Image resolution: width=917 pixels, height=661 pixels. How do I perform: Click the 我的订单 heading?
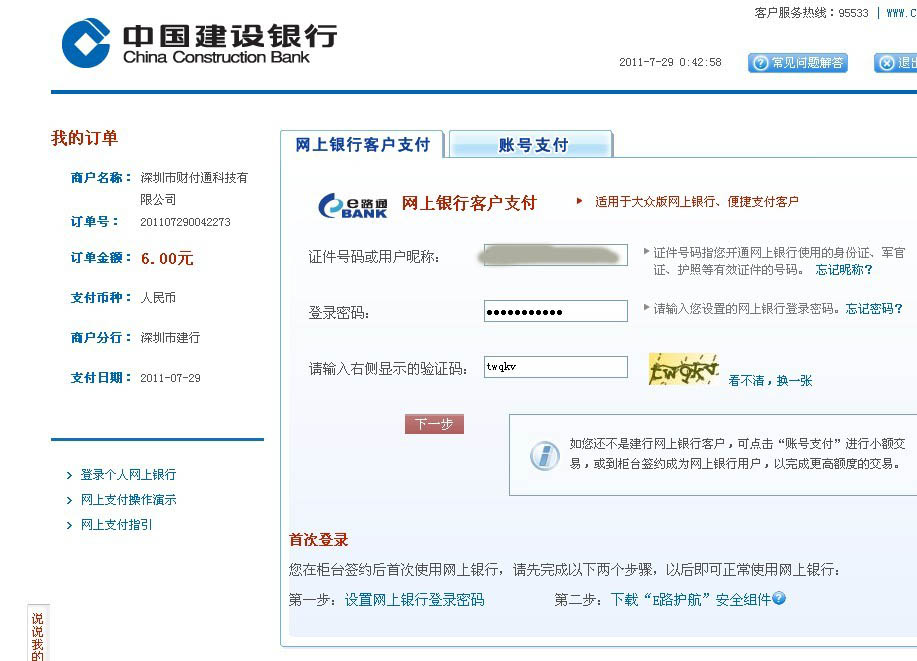84,138
